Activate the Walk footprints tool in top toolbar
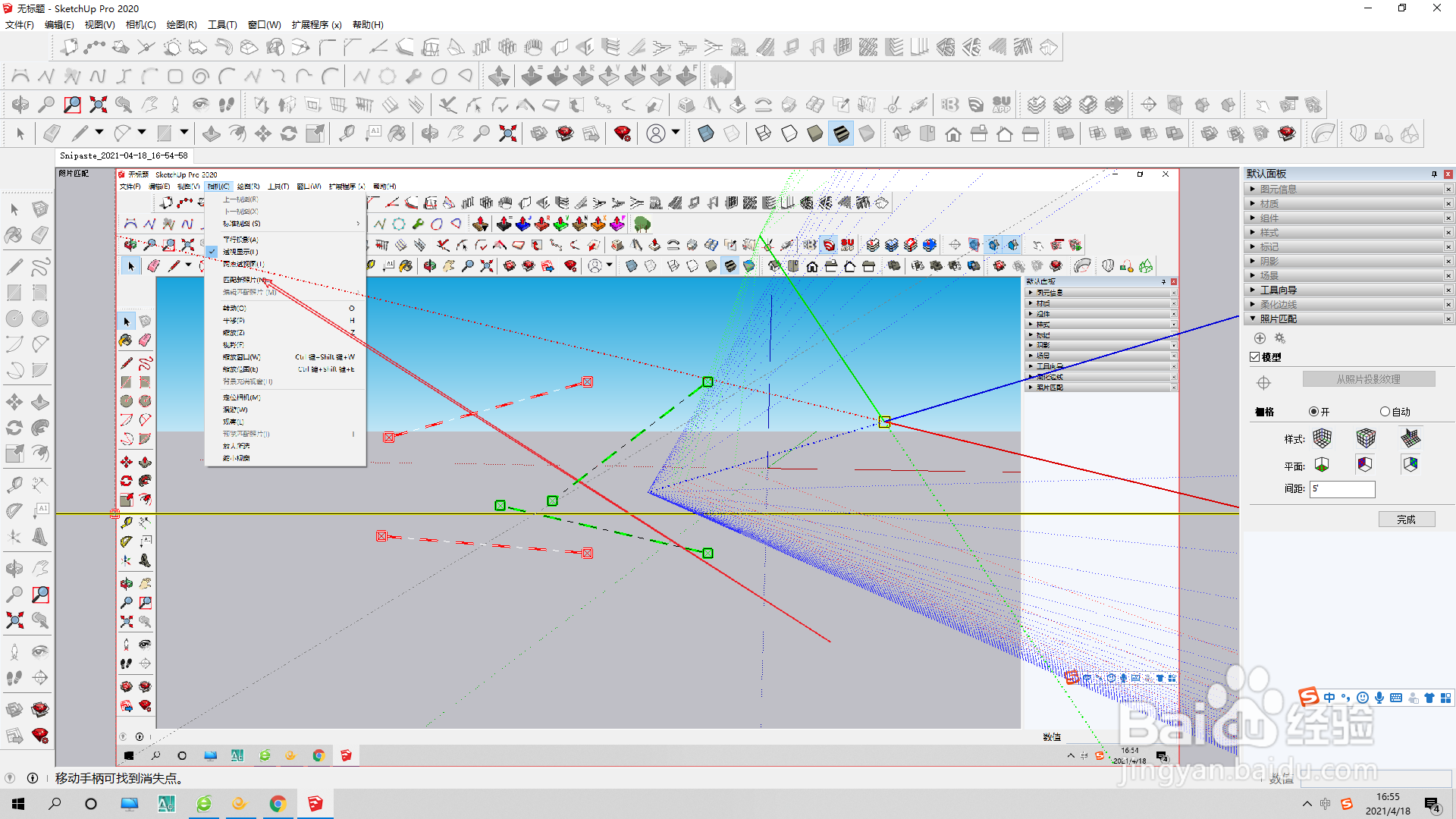 pyautogui.click(x=226, y=105)
